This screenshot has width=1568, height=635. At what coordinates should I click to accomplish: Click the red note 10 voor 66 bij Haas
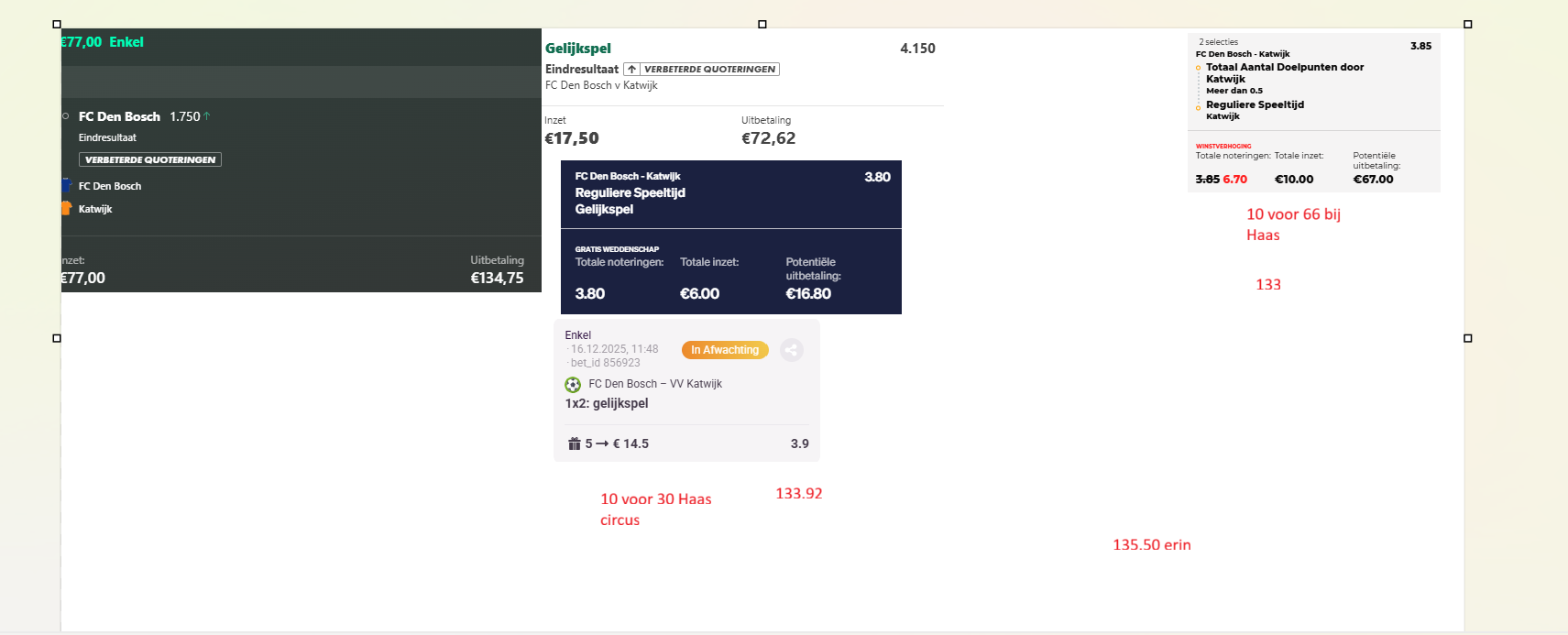pyautogui.click(x=1293, y=224)
